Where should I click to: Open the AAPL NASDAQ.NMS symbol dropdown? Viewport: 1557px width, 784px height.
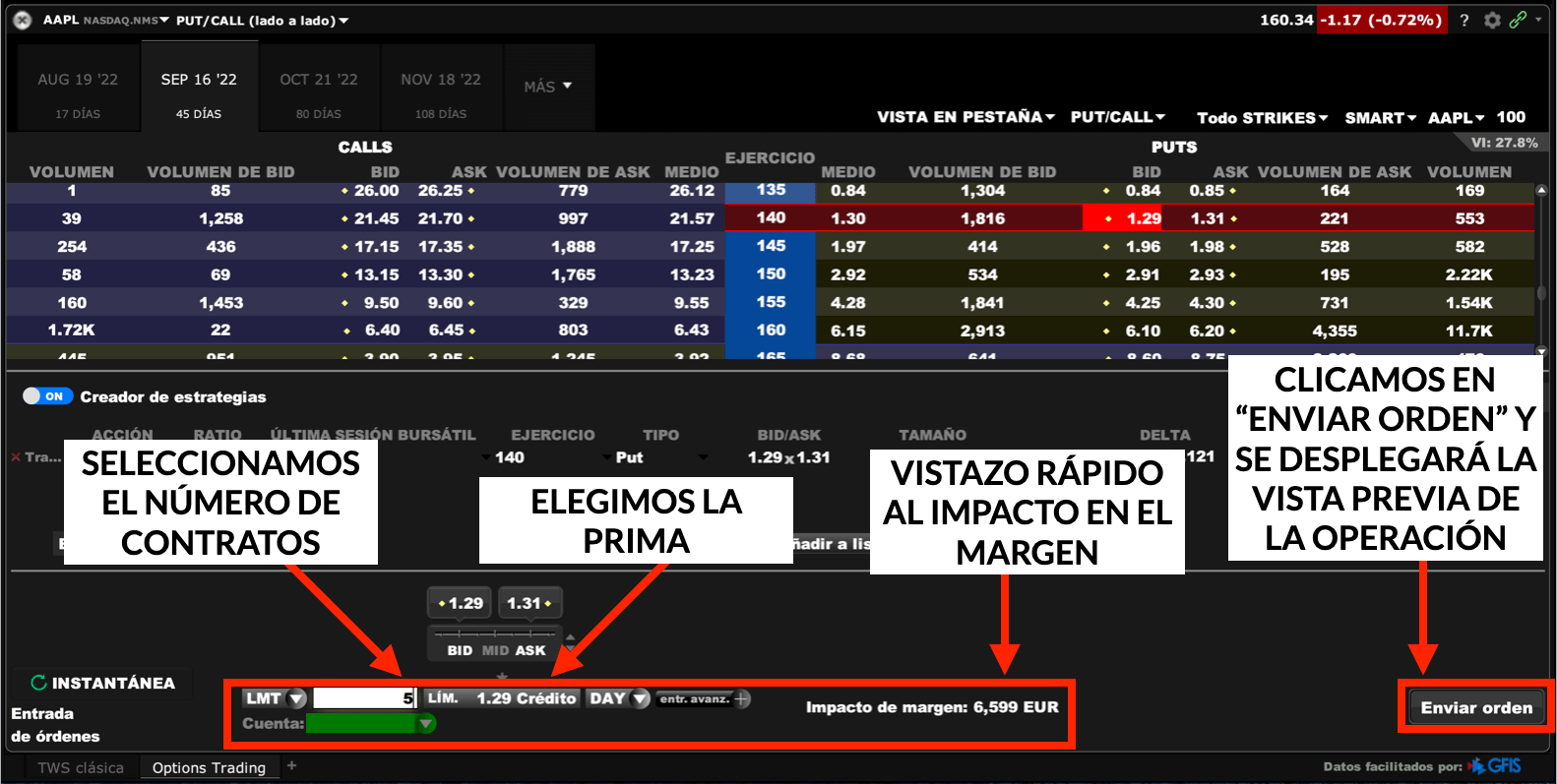pos(105,20)
